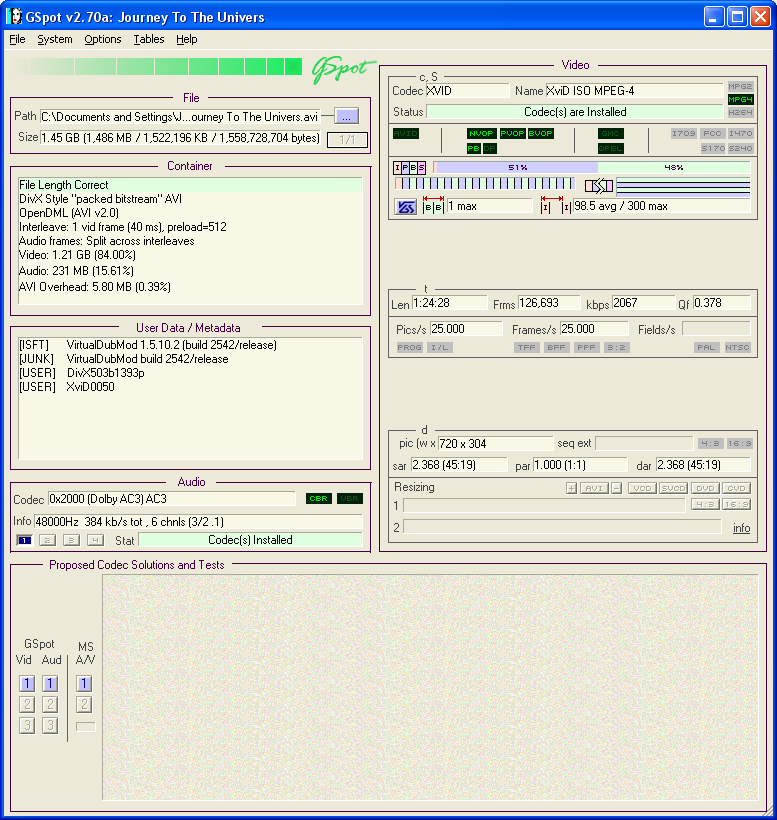
Task: Click the MPG2 indicator
Action: coord(740,86)
